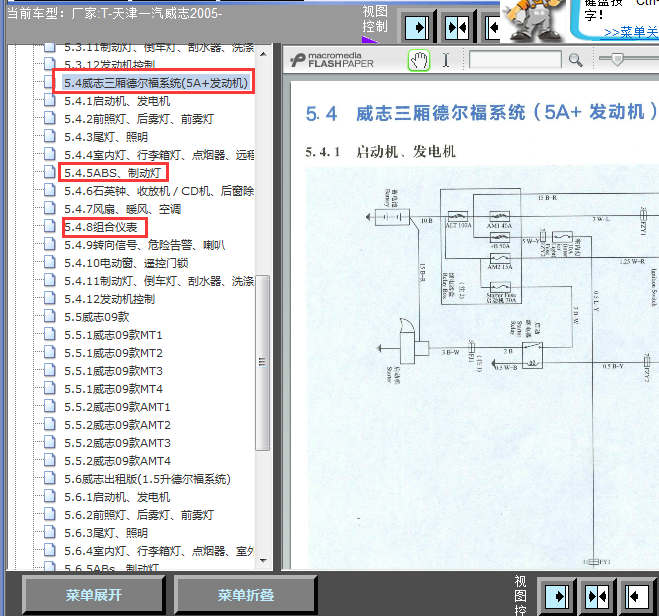659x616 pixels.
Task: Click the page icon beside 5.4.5ABS、制动灯
Action: pyautogui.click(x=50, y=173)
